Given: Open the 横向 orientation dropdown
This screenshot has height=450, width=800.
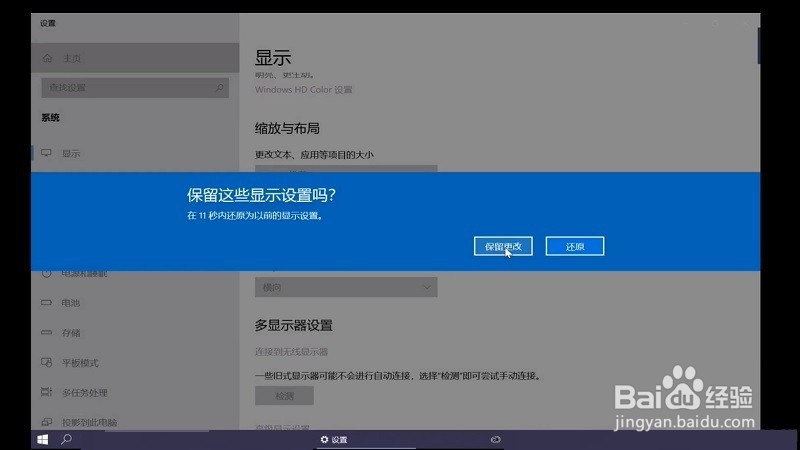Looking at the screenshot, I should [346, 287].
